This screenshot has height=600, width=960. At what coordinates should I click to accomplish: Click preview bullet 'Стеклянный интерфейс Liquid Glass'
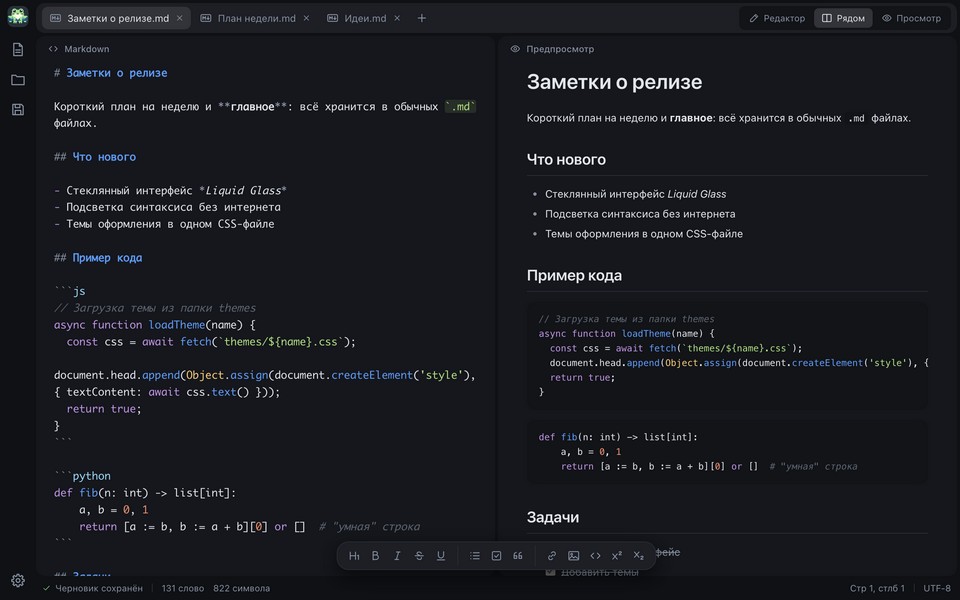[636, 194]
